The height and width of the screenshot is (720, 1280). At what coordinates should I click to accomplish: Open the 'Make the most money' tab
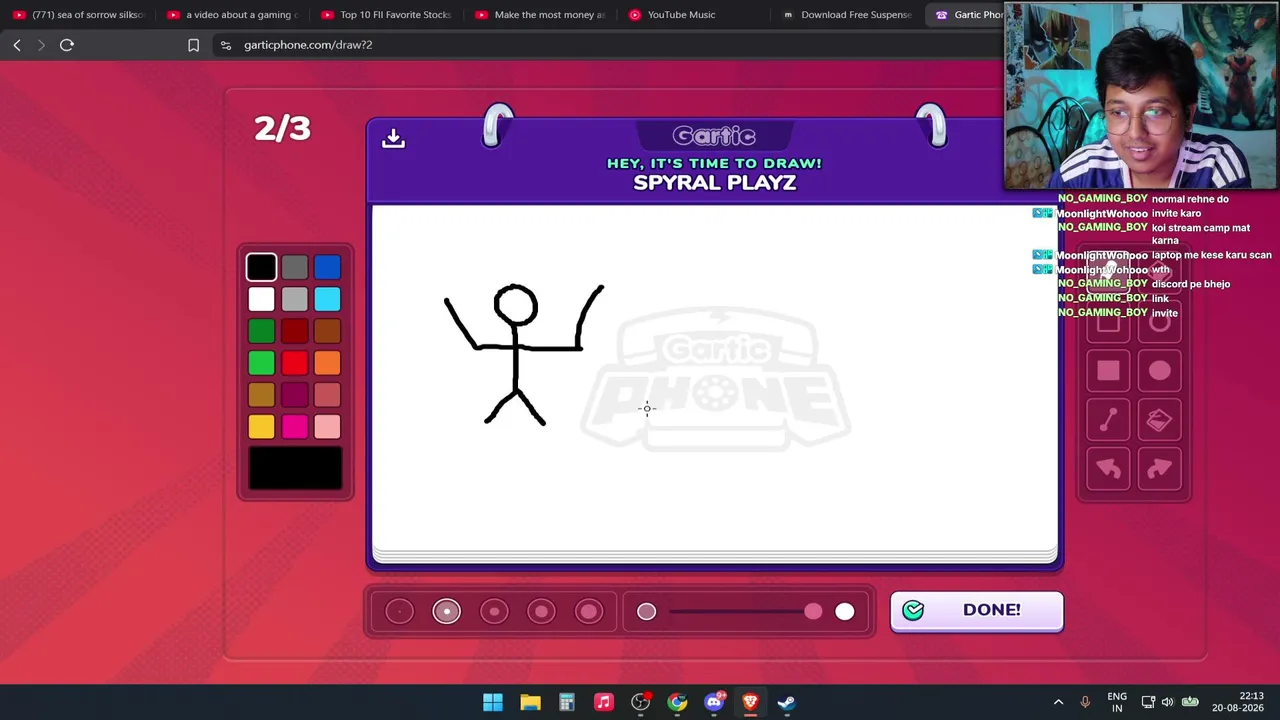click(542, 15)
